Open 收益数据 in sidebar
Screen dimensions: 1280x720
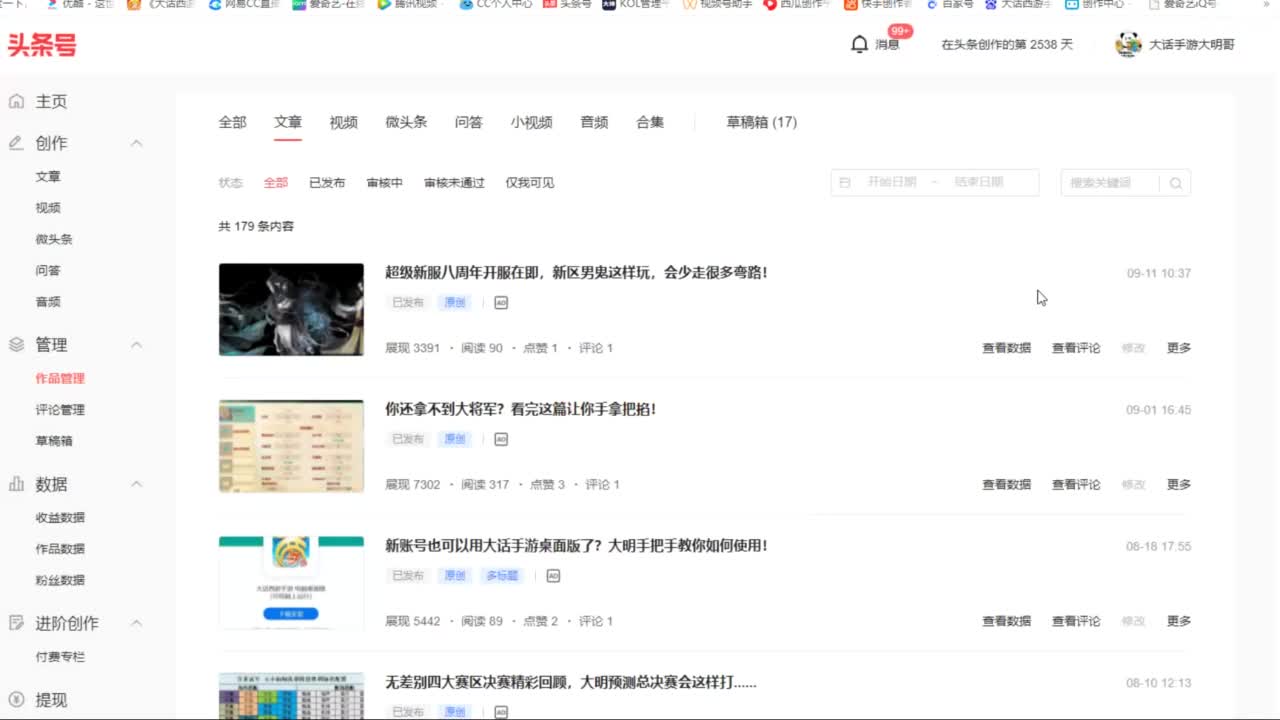pyautogui.click(x=60, y=518)
